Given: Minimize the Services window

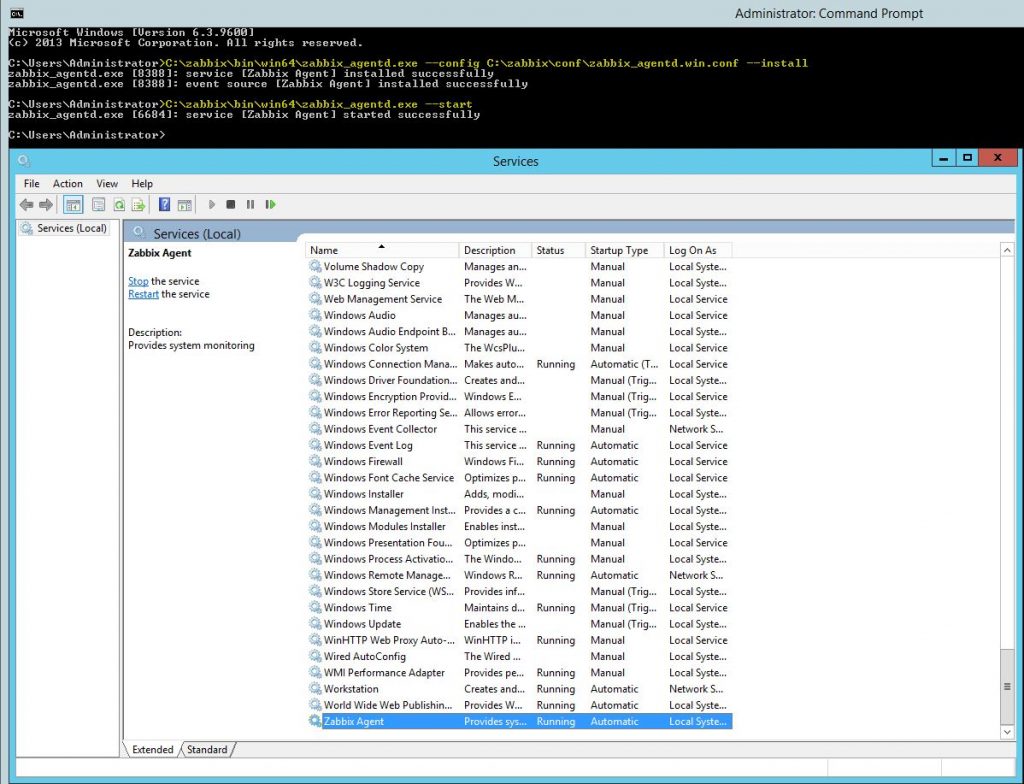Looking at the screenshot, I should (x=943, y=158).
